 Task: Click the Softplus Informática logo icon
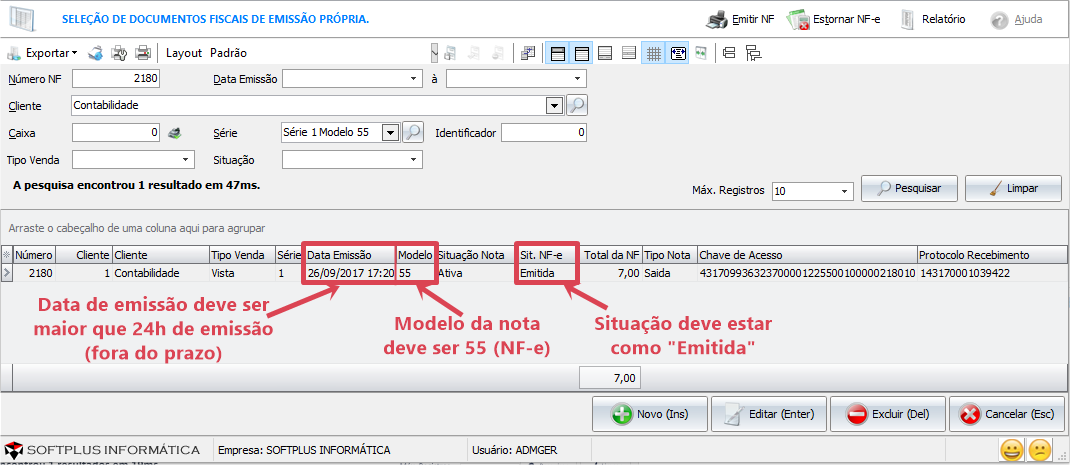click(x=14, y=450)
